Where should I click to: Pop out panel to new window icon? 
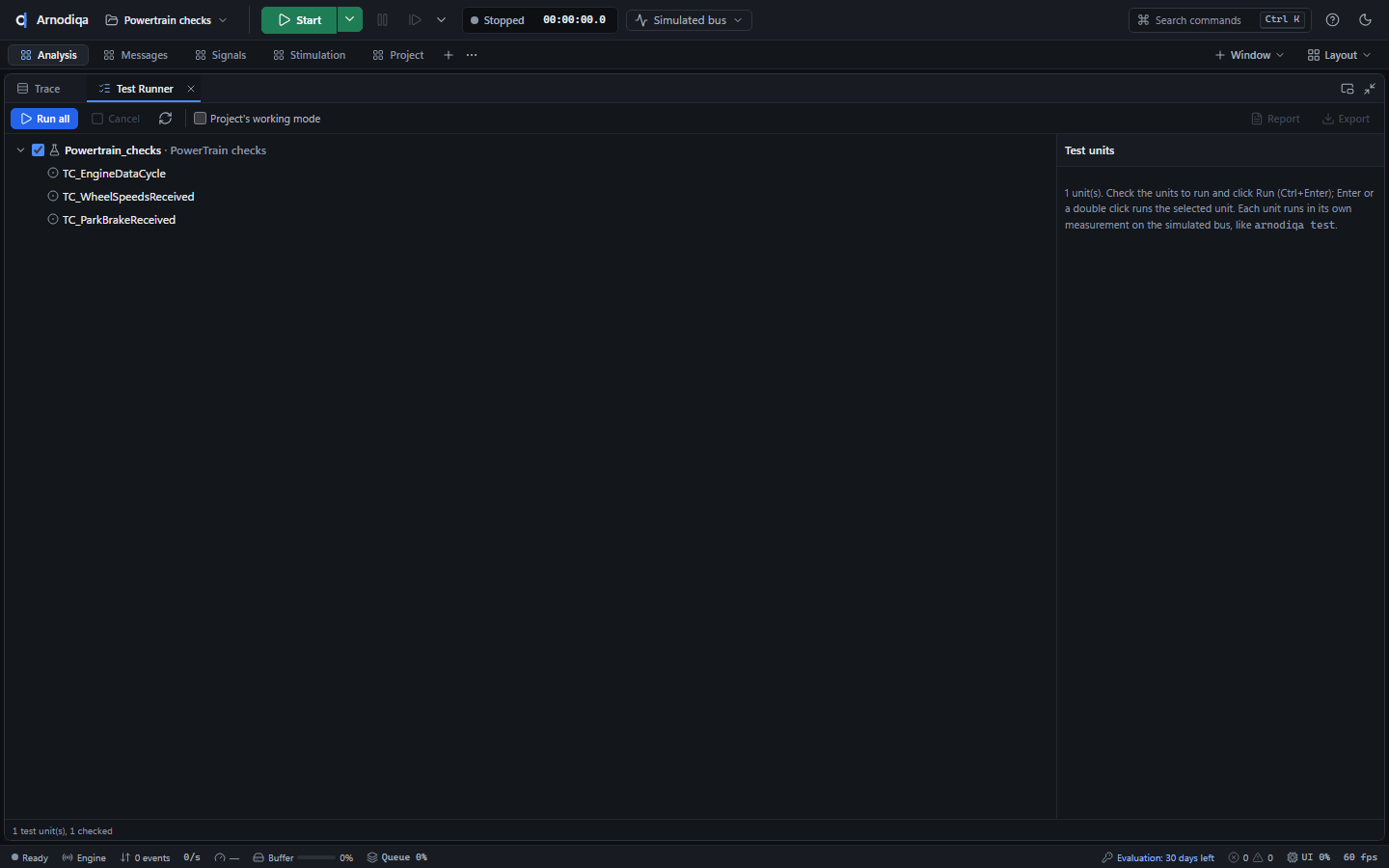click(1348, 89)
